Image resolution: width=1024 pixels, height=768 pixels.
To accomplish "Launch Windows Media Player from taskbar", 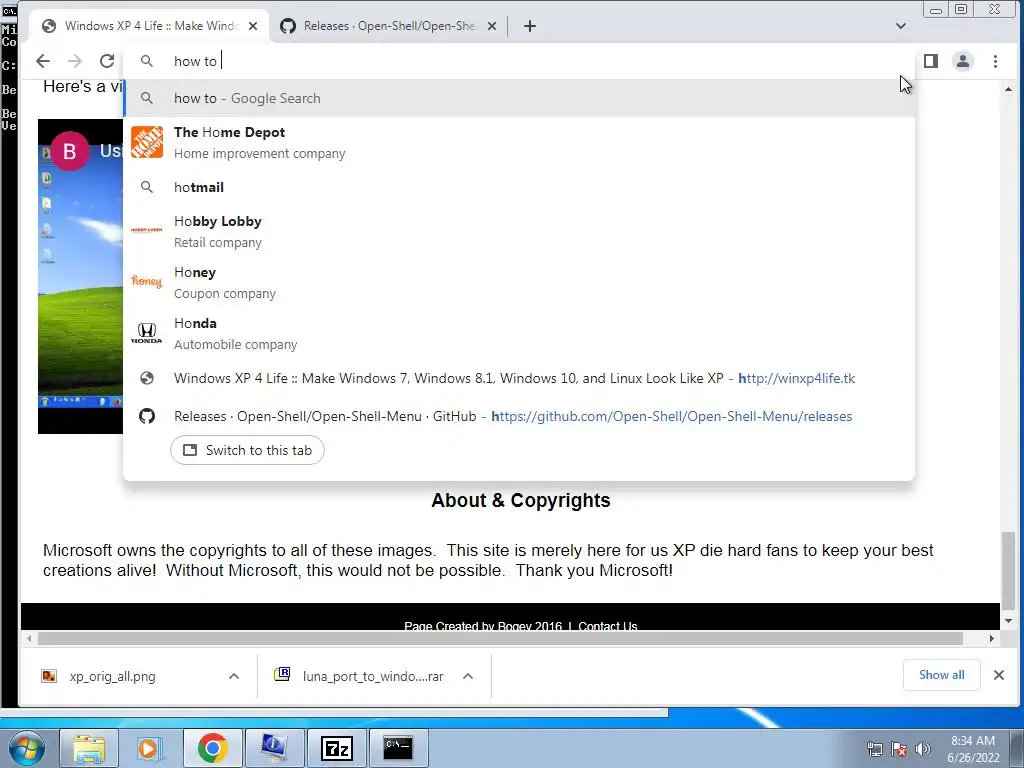I will click(150, 748).
